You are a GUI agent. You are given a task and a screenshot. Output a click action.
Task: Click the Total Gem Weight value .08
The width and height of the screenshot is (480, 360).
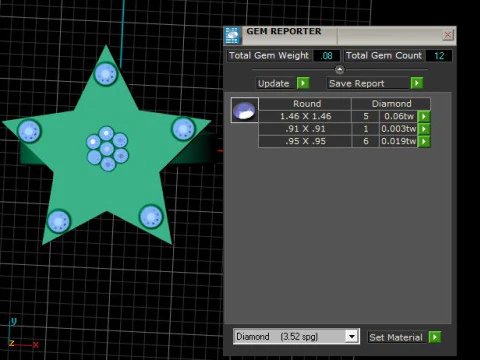(x=327, y=56)
